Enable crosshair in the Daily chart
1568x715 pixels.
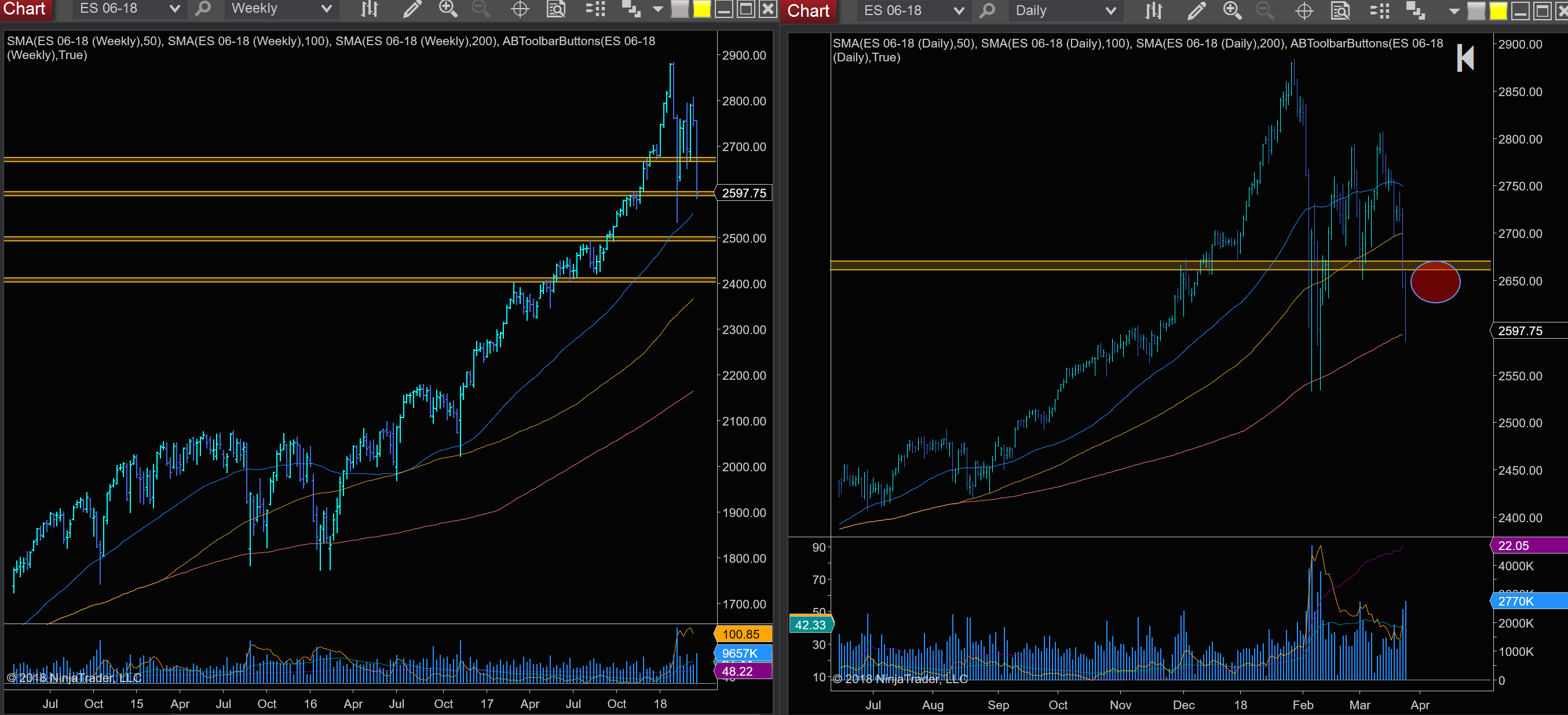(1304, 10)
